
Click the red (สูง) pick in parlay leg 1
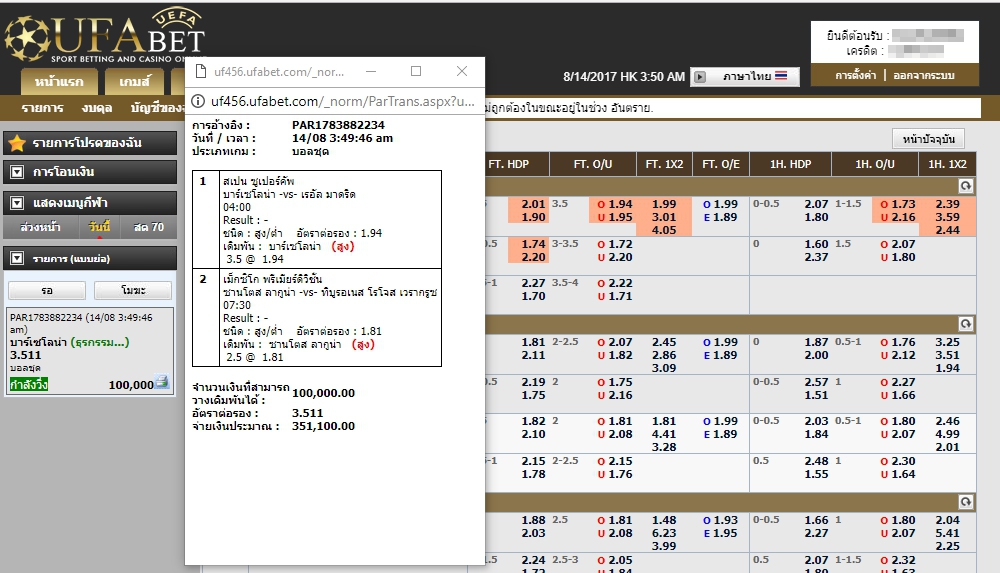click(x=342, y=246)
